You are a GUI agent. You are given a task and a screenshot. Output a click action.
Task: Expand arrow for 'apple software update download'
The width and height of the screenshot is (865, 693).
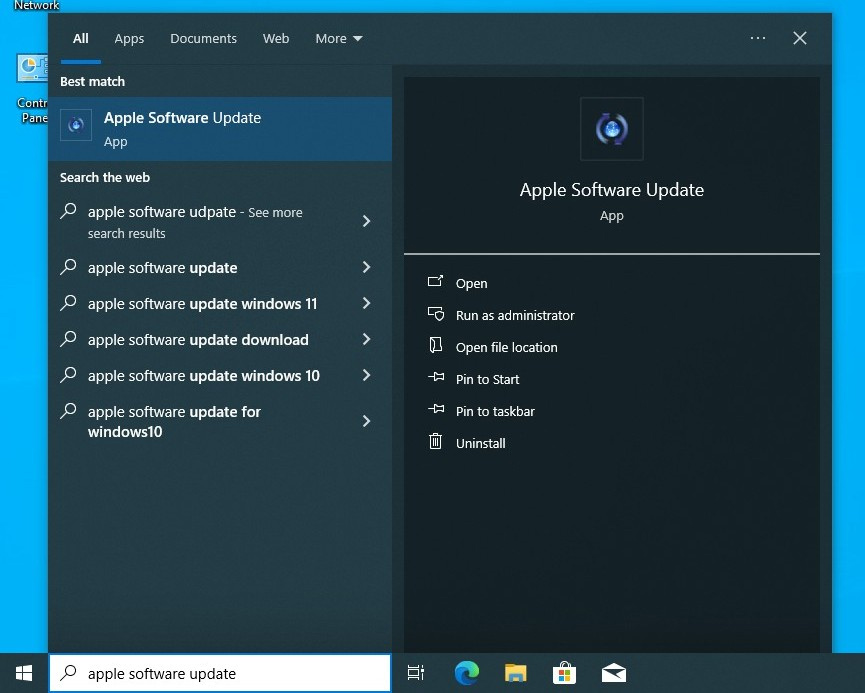click(366, 339)
